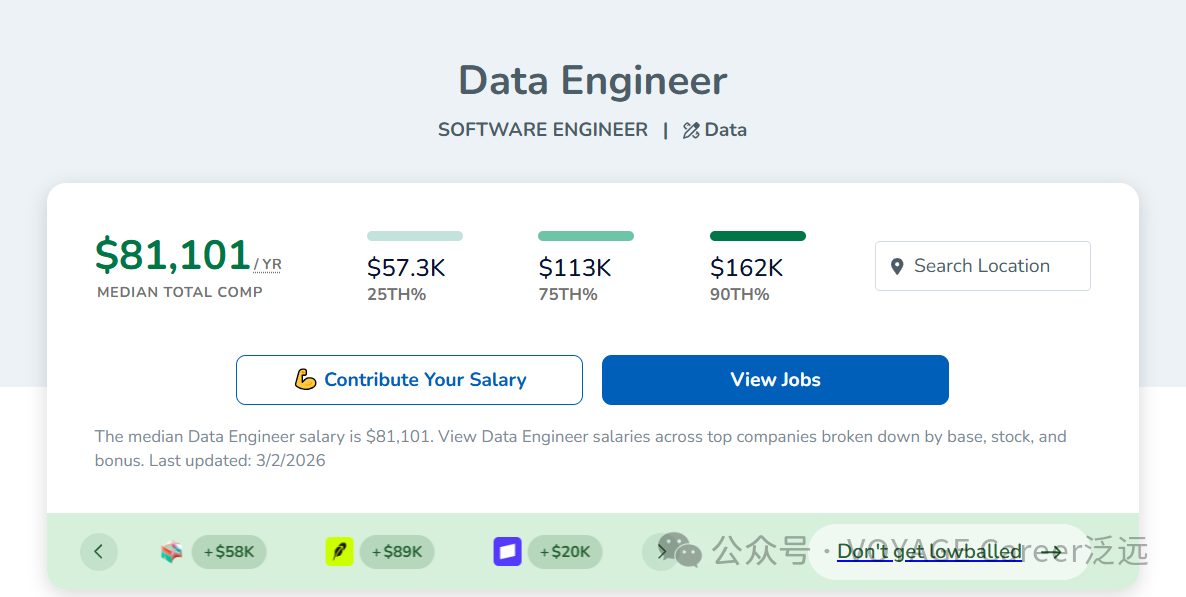Click the company logo beside +$58K

click(x=172, y=551)
